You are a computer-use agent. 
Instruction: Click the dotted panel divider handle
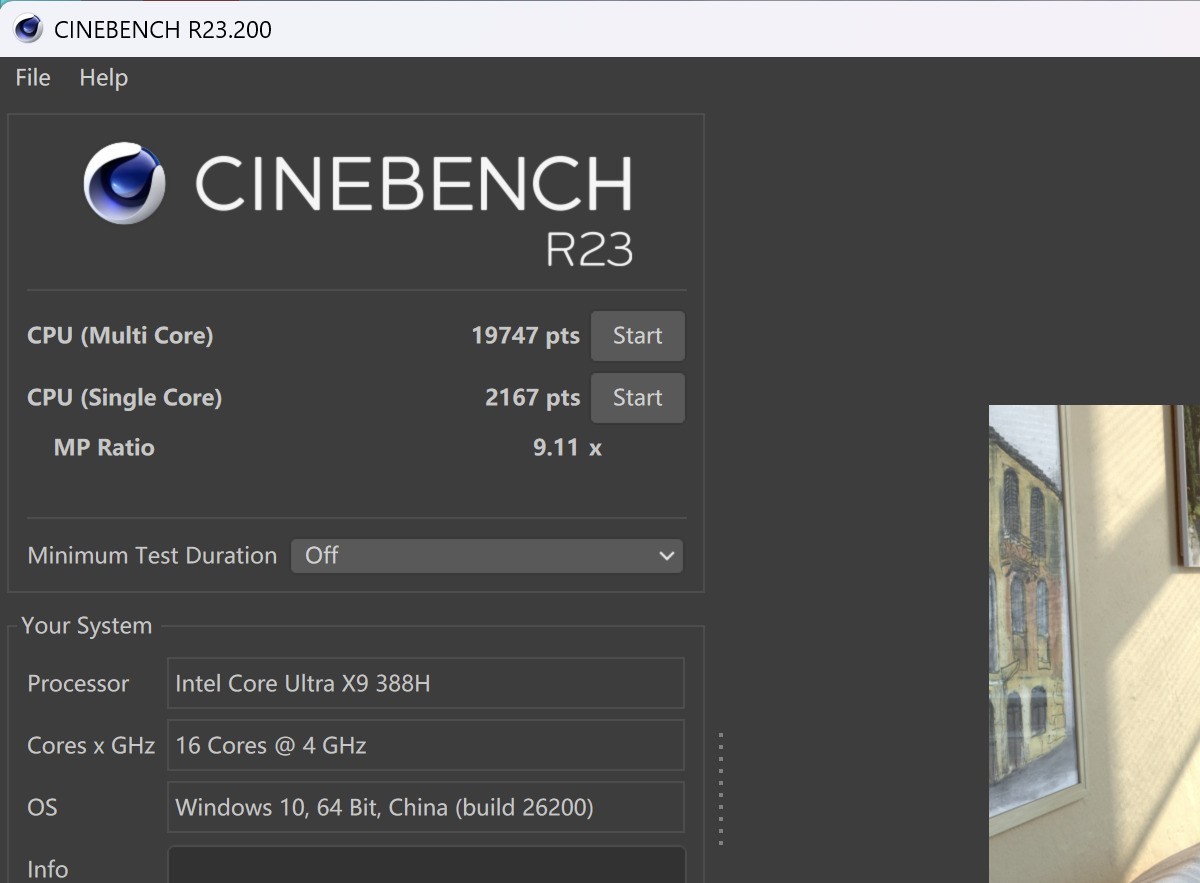point(720,788)
